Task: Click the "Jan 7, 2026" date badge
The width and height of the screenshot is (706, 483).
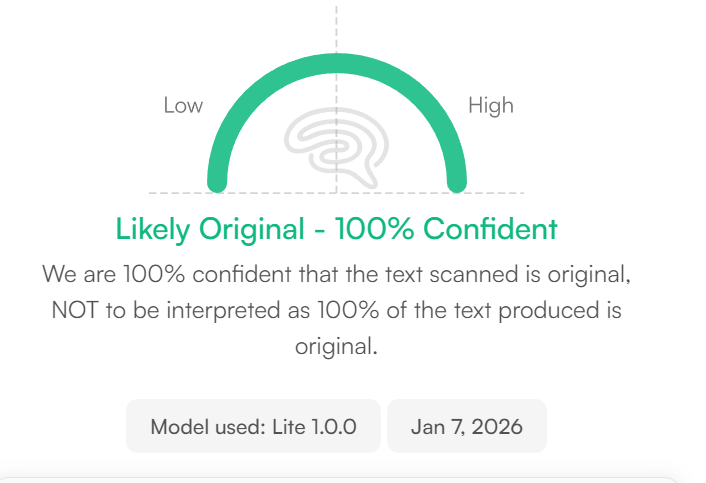Action: point(466,426)
